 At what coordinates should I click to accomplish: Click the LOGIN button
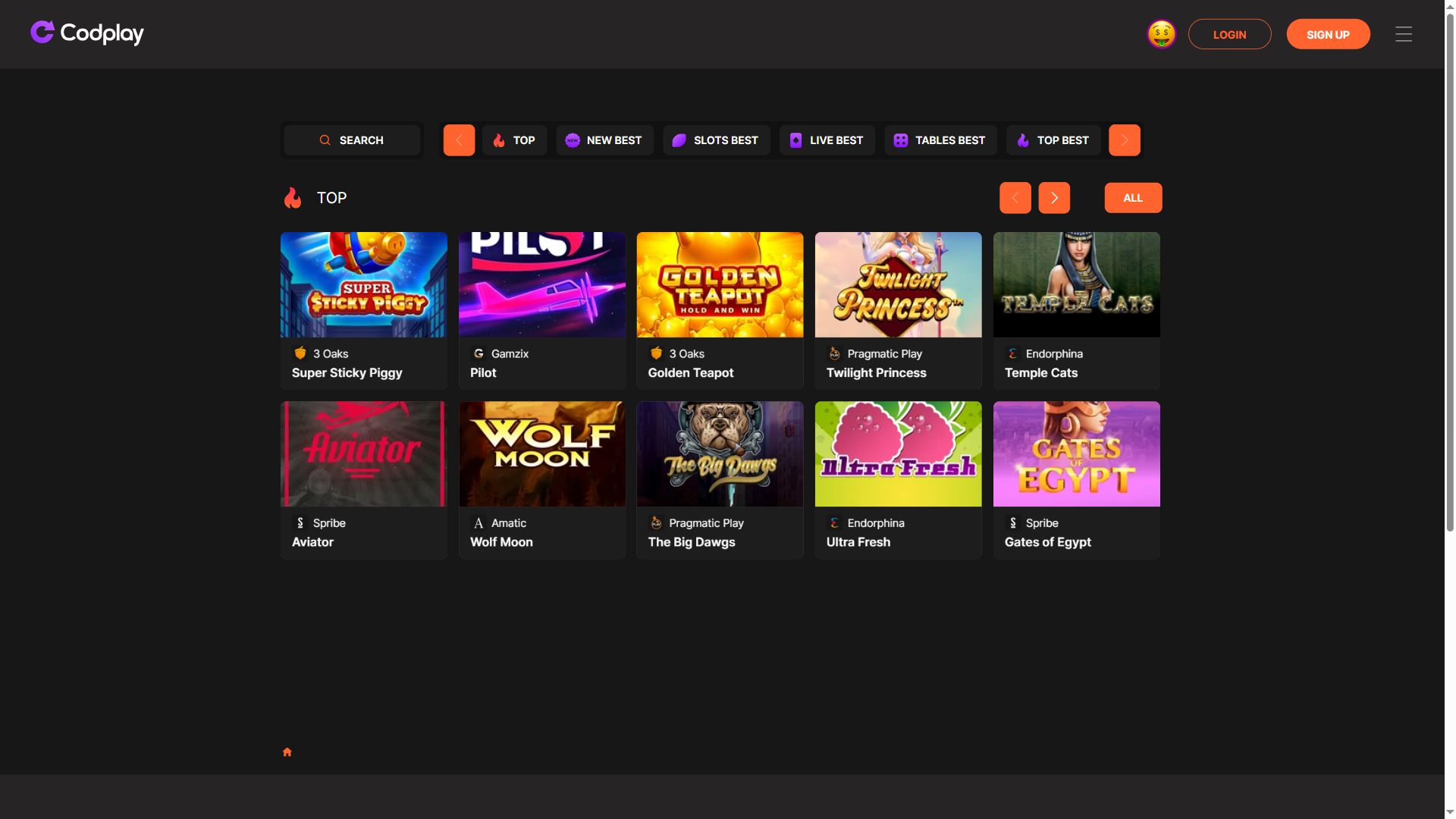click(1229, 34)
